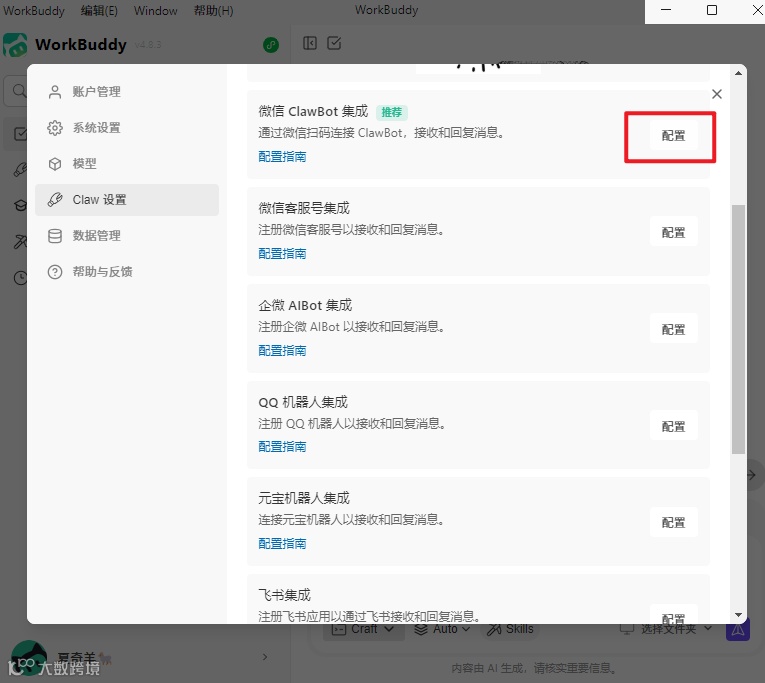765x683 pixels.
Task: Click the QQ 机器人集成 title
Action: (x=303, y=402)
